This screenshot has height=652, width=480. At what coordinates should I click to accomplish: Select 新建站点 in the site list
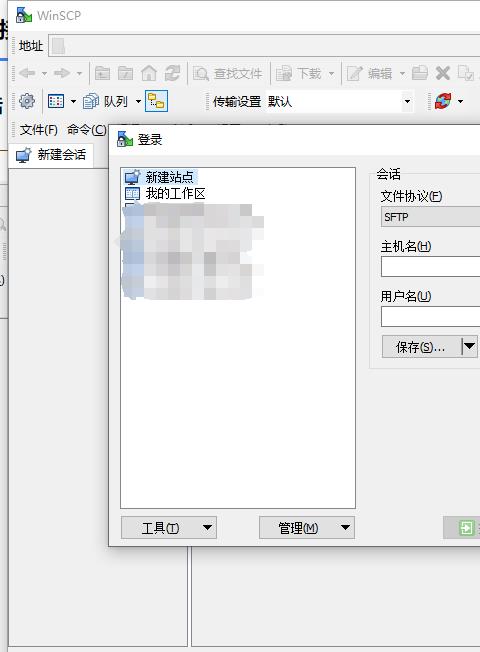(161, 178)
